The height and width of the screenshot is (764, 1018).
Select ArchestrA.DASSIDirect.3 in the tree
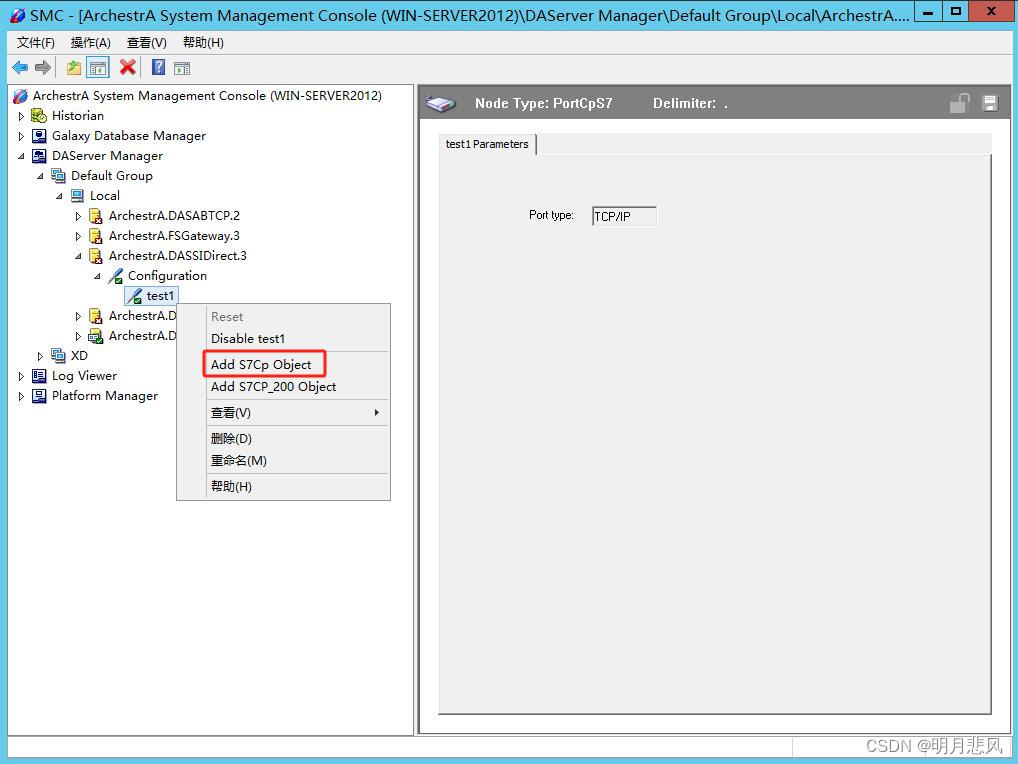pyautogui.click(x=178, y=256)
